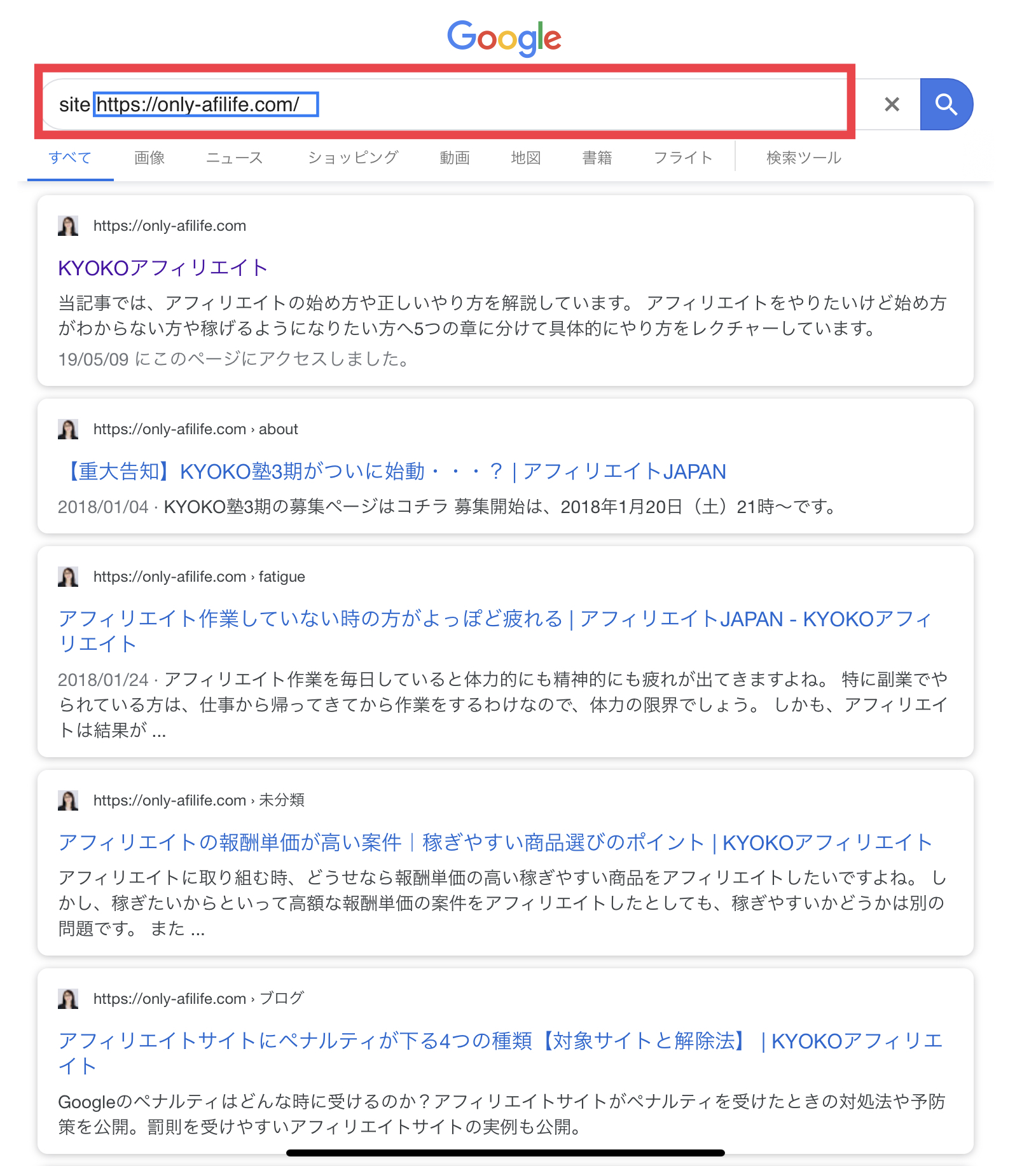Image resolution: width=1036 pixels, height=1166 pixels.
Task: Click the 19/05/09 にこのページにアクセスしました text
Action: coord(234,359)
